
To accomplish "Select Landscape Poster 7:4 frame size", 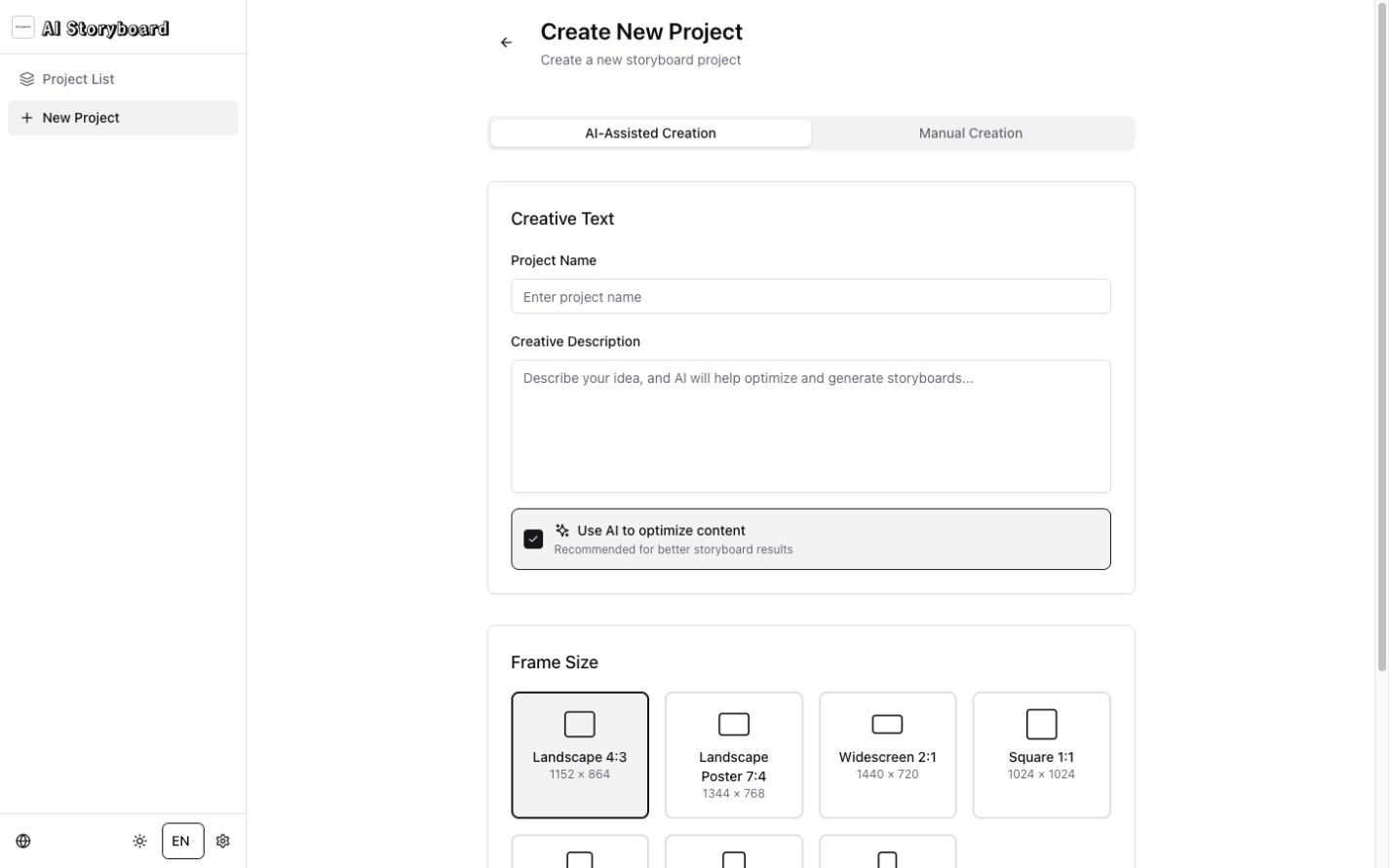I will click(734, 756).
